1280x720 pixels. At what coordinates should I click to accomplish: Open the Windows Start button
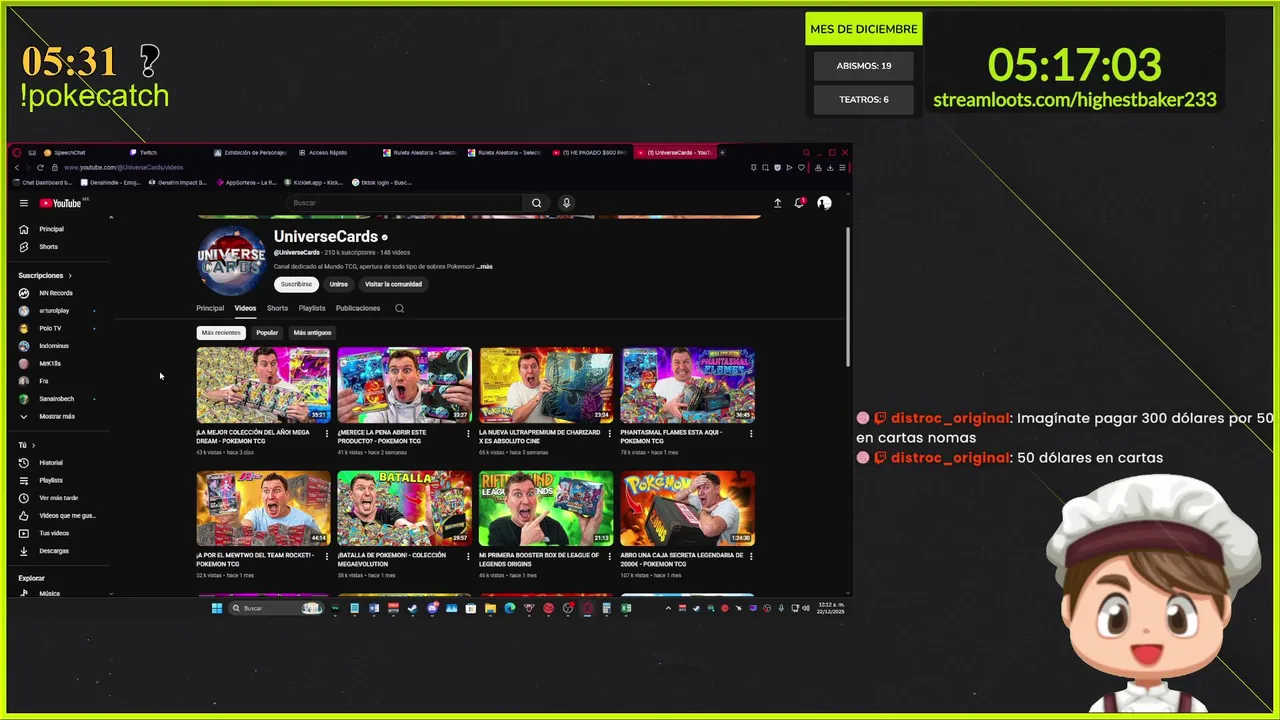click(x=217, y=608)
